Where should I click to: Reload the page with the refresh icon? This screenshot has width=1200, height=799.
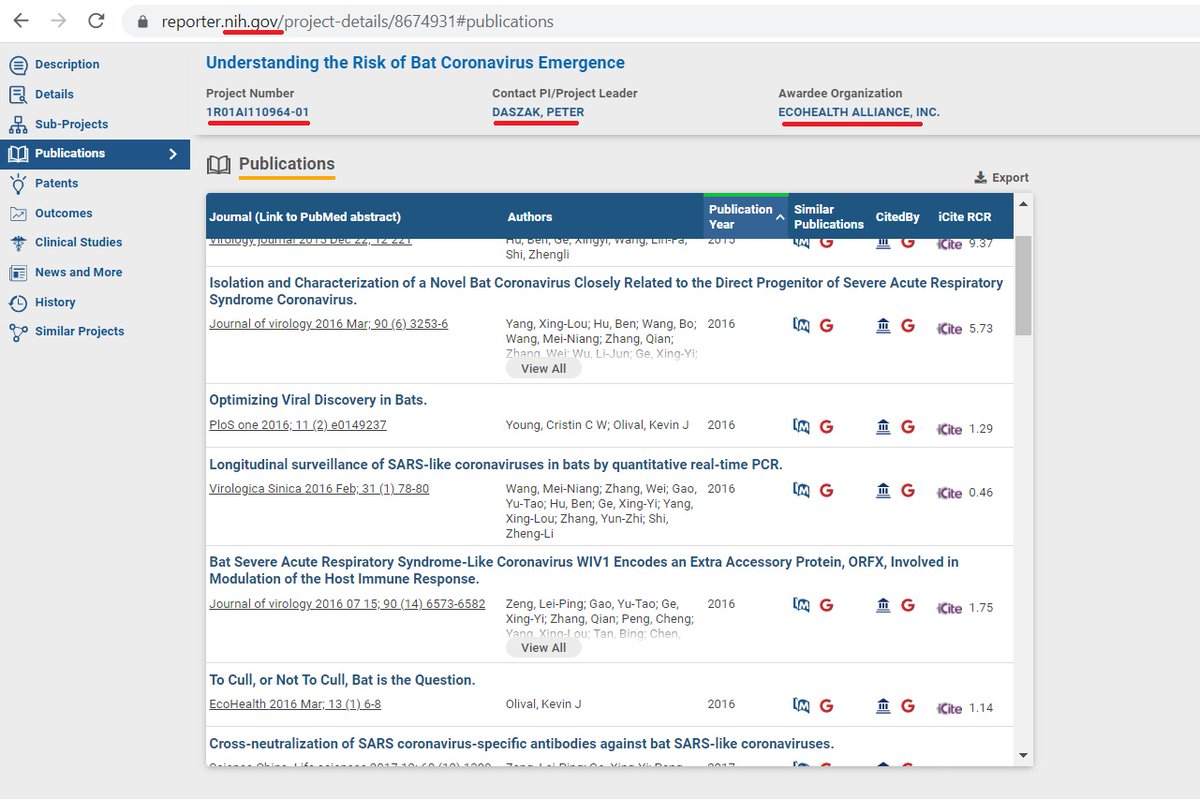click(x=96, y=21)
